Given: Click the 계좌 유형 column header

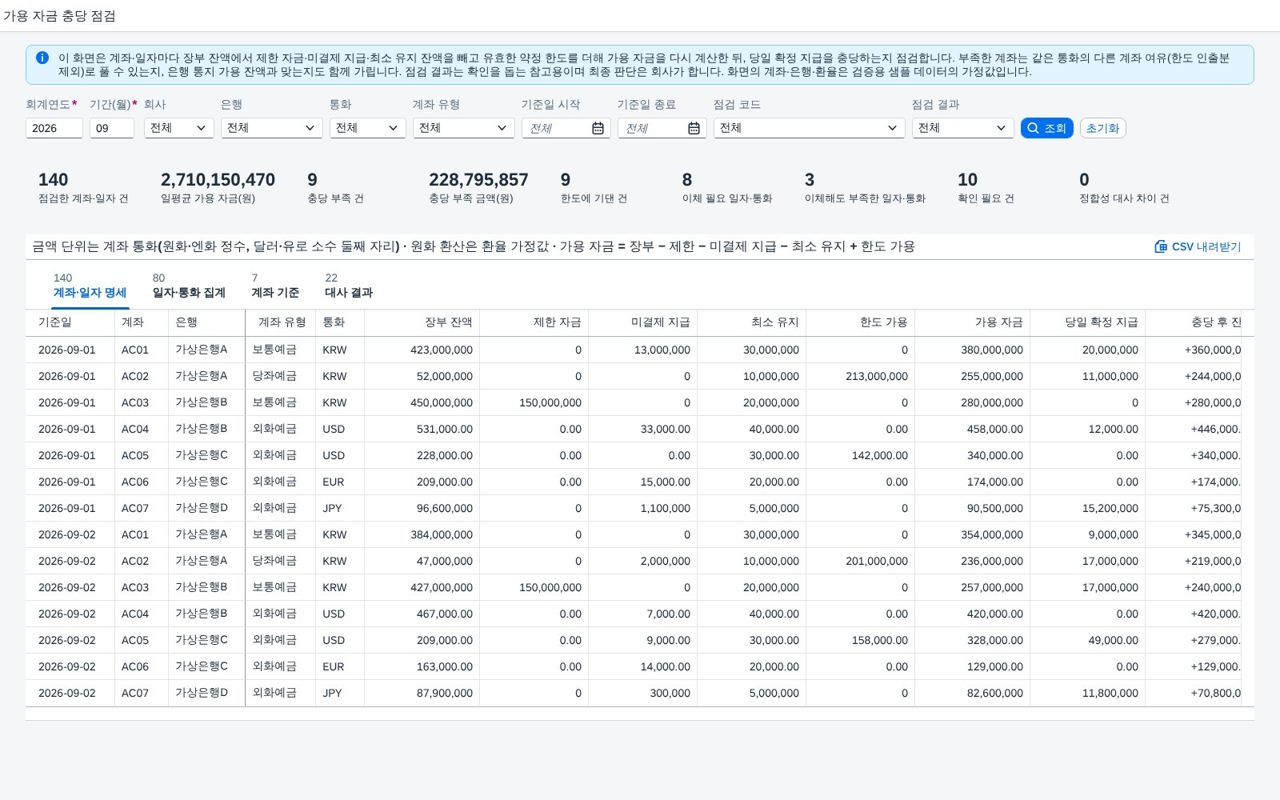Looking at the screenshot, I should point(281,323).
